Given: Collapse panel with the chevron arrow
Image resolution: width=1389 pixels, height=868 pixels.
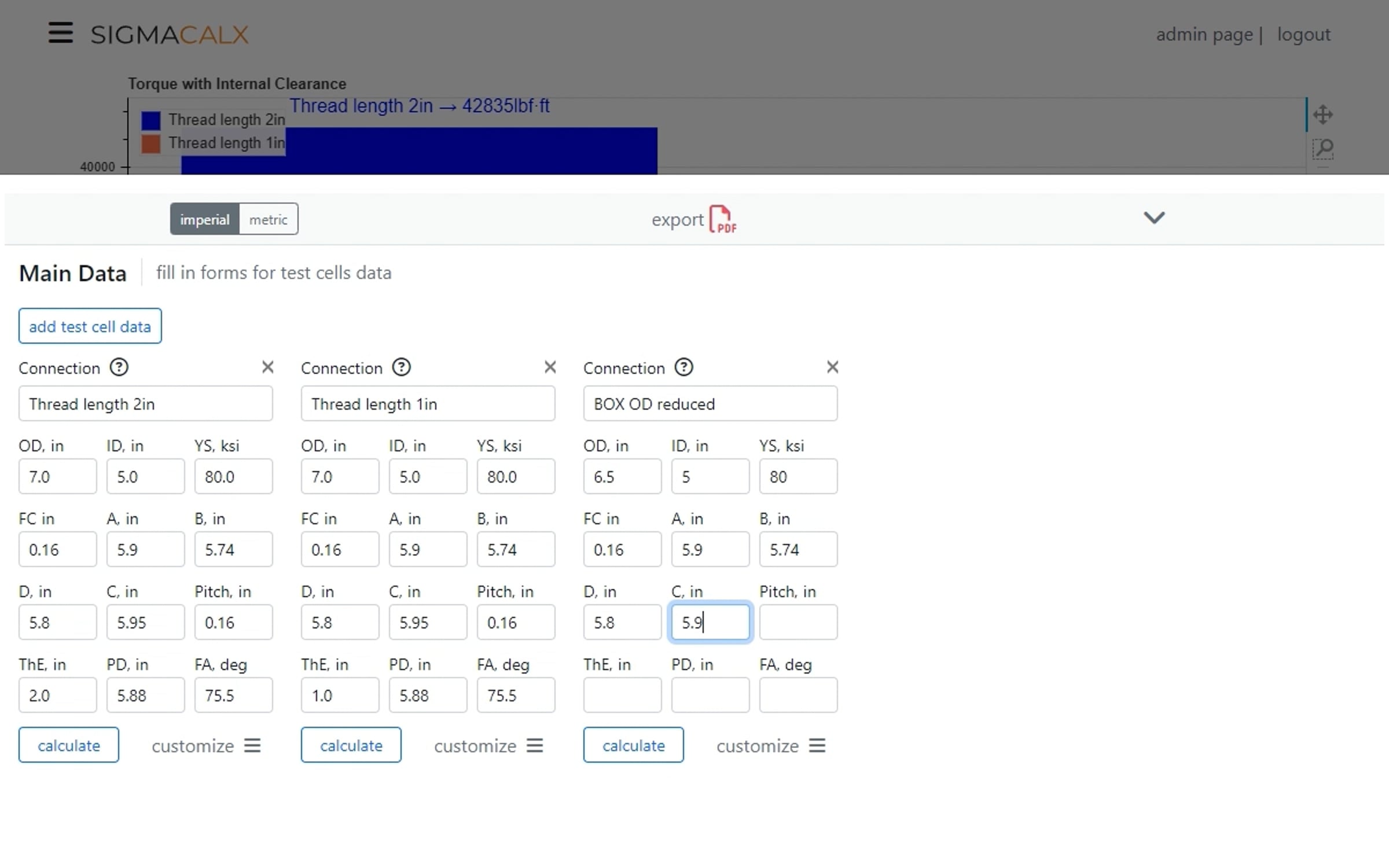Looking at the screenshot, I should coord(1154,218).
